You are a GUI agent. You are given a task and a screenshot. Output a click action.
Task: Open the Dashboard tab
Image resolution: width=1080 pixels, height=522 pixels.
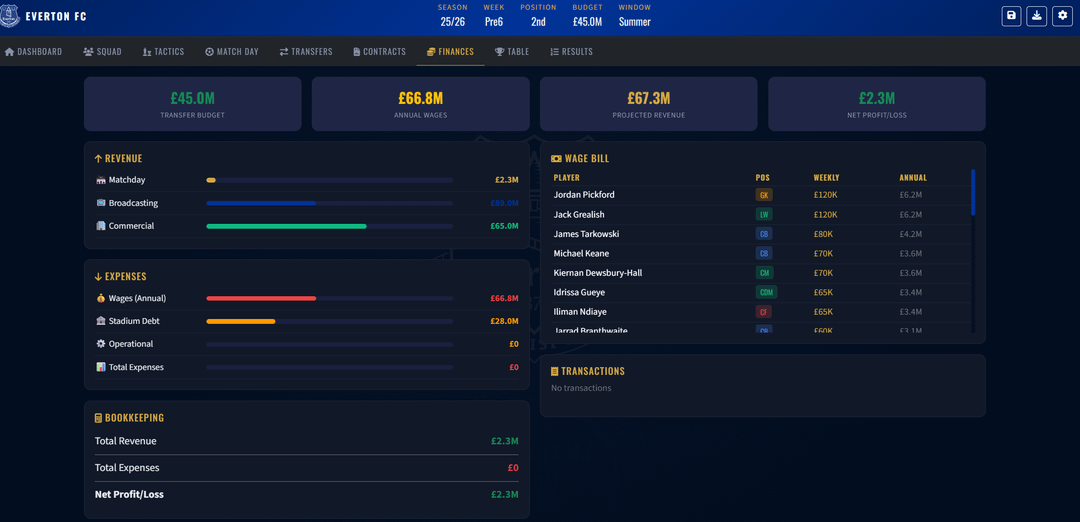pos(33,52)
